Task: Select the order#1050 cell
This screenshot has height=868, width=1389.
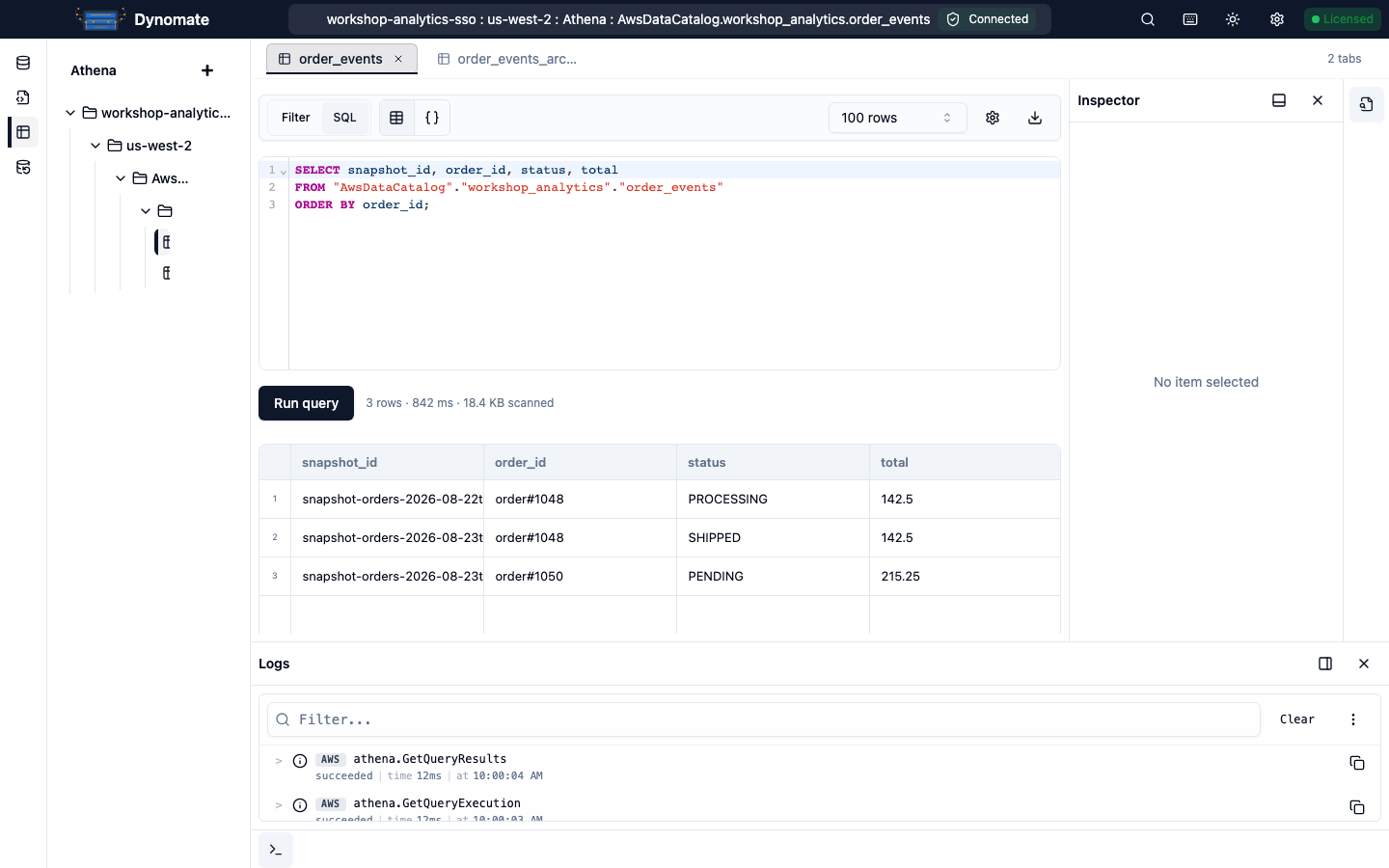Action: (580, 576)
